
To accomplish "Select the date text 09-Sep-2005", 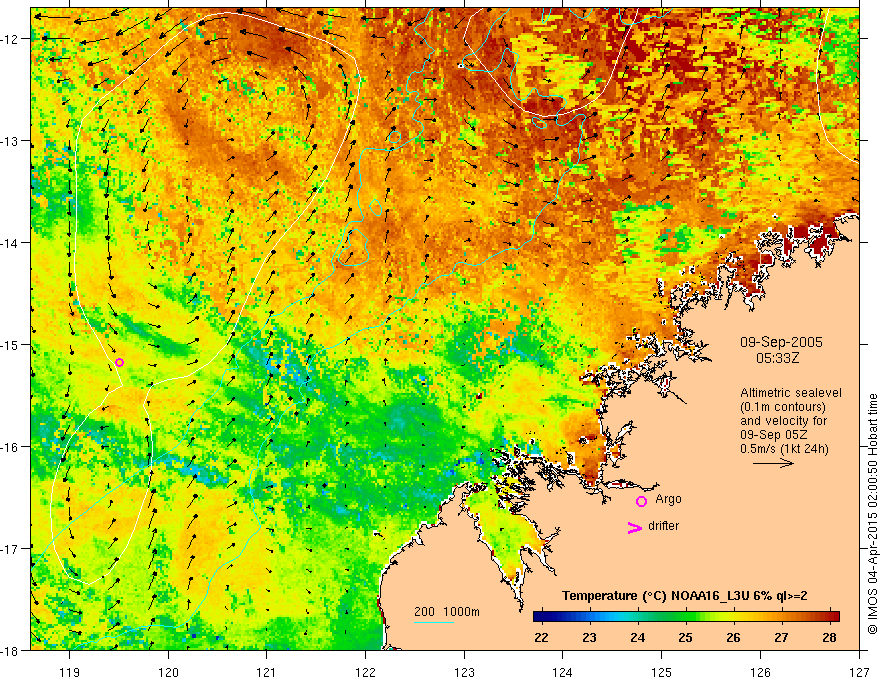I will (x=781, y=342).
